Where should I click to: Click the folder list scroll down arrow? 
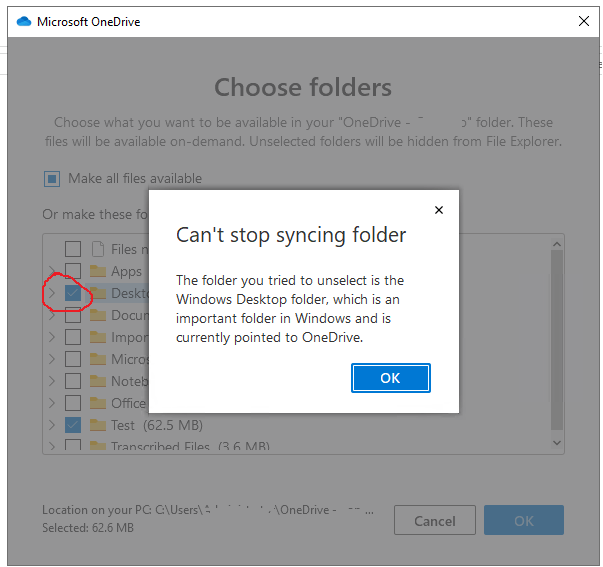tap(556, 443)
